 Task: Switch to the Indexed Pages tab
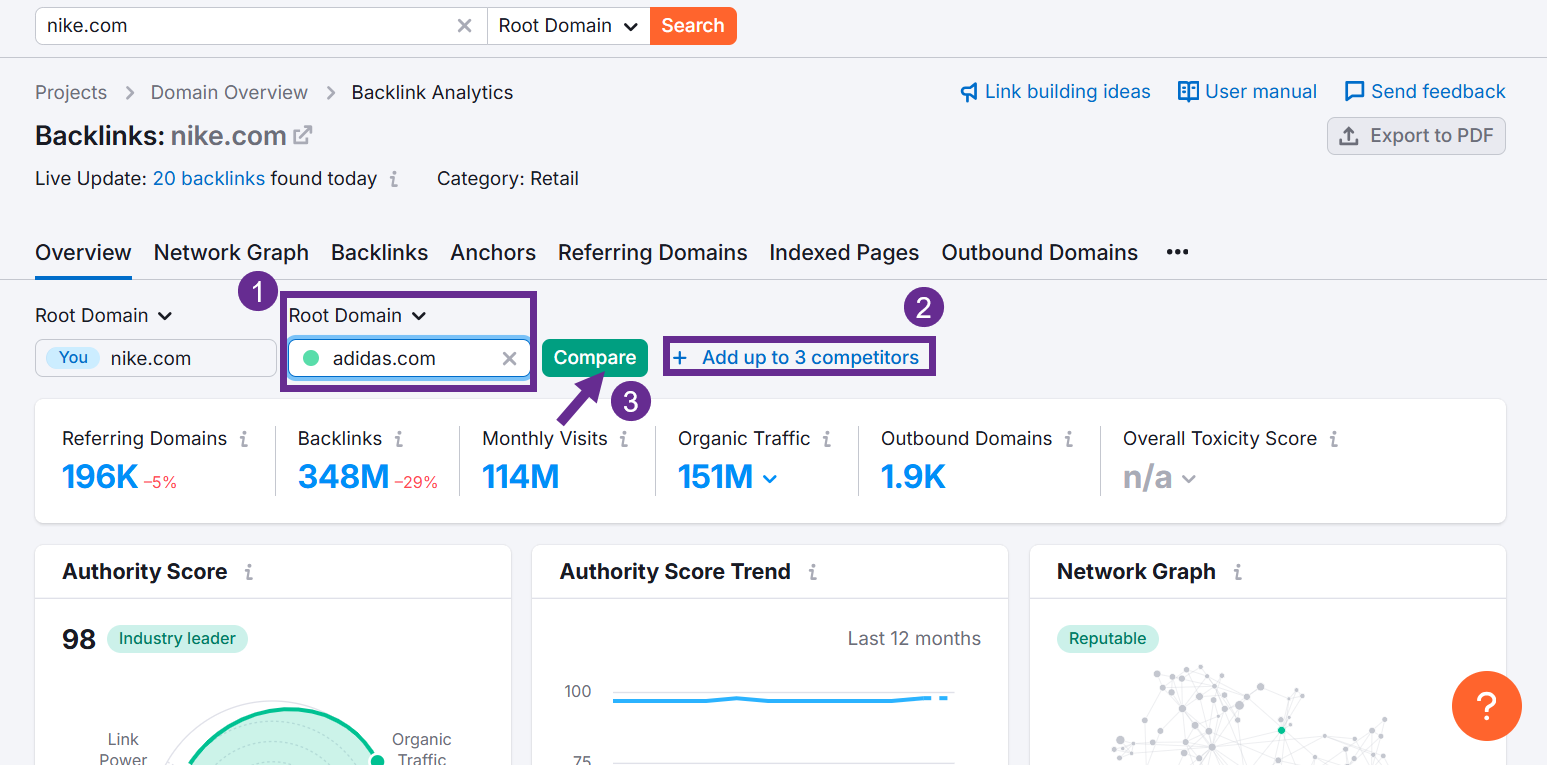[844, 253]
